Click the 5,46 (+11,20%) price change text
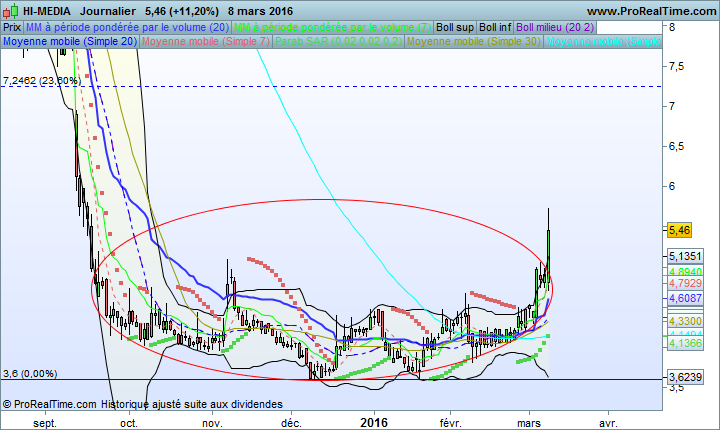The image size is (720, 430). [x=181, y=11]
